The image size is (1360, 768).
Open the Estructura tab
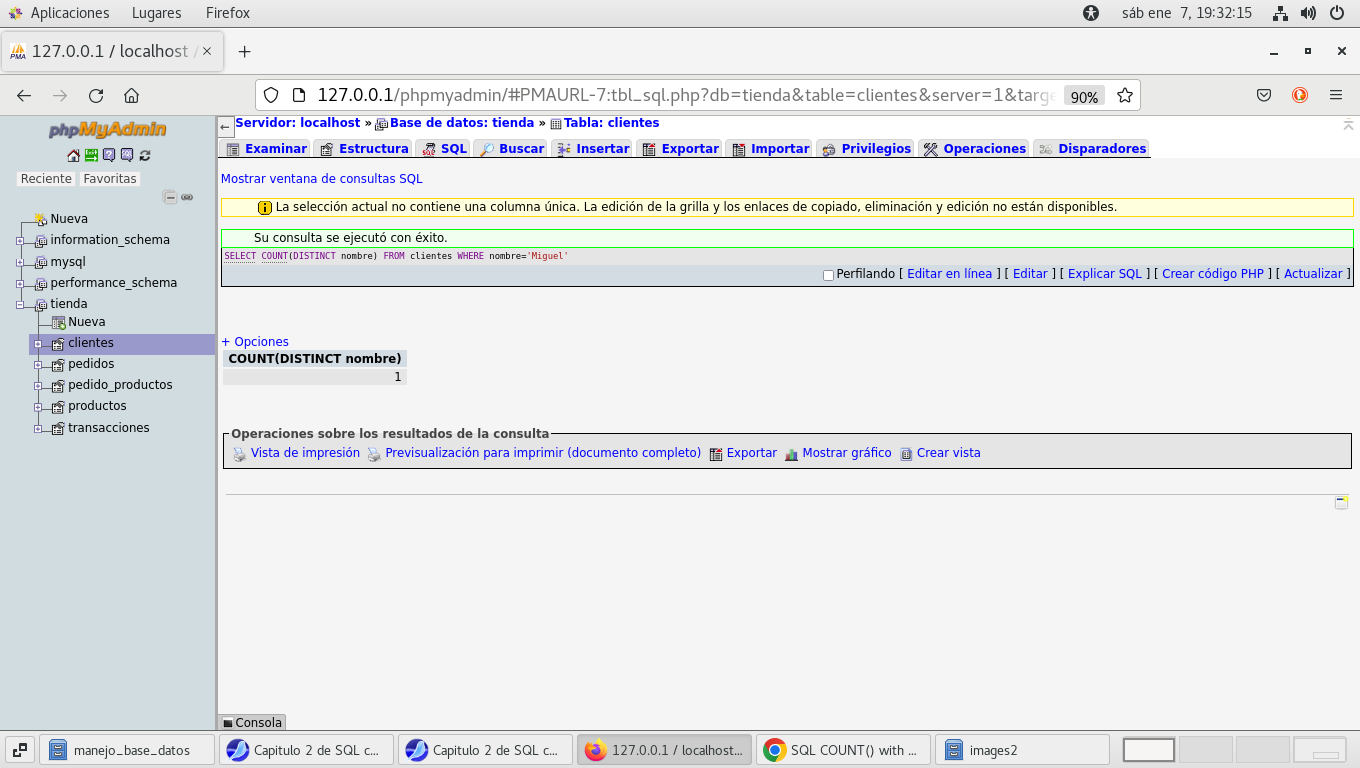coord(372,149)
